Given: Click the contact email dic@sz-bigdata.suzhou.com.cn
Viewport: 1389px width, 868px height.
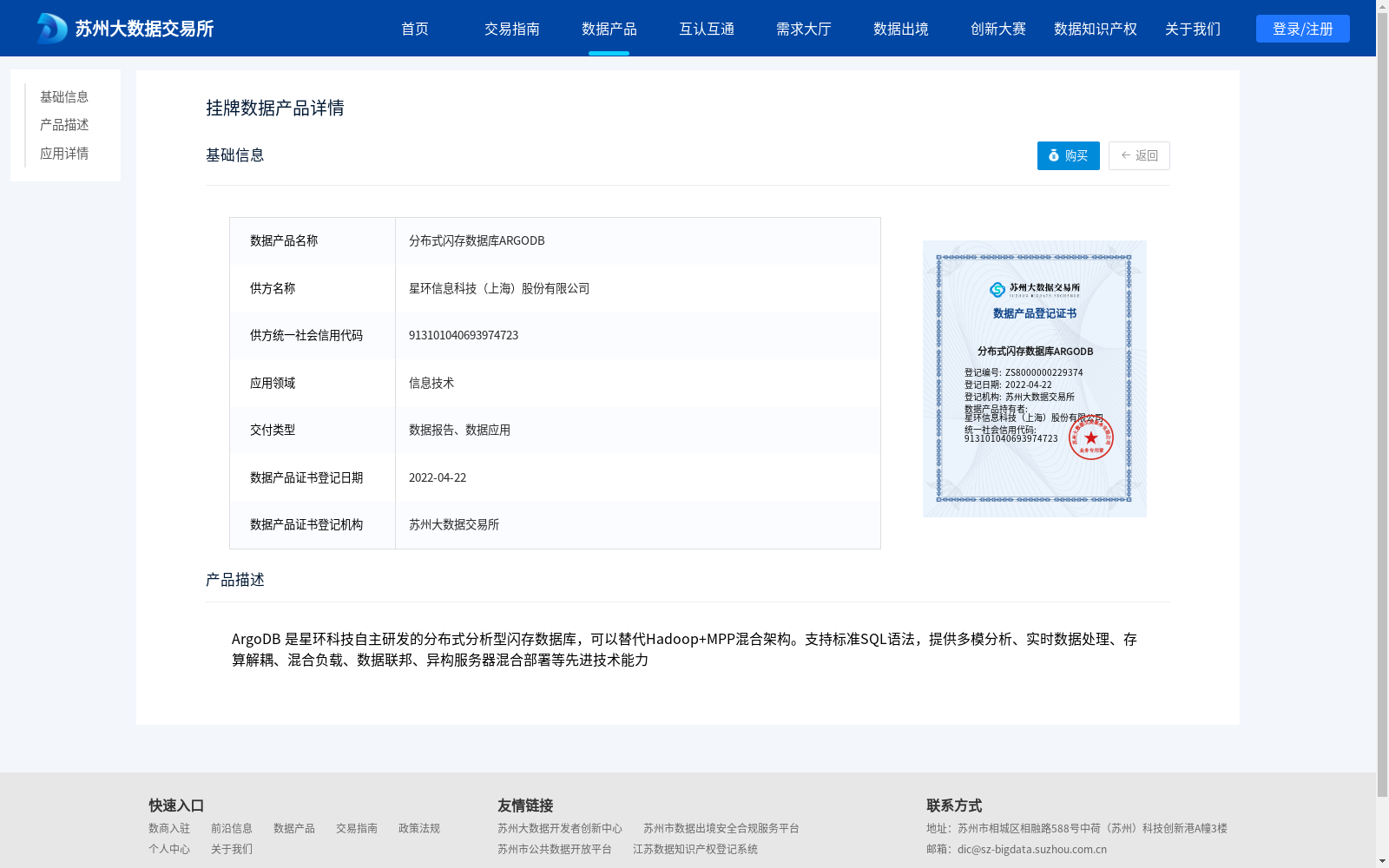Looking at the screenshot, I should click(1032, 849).
